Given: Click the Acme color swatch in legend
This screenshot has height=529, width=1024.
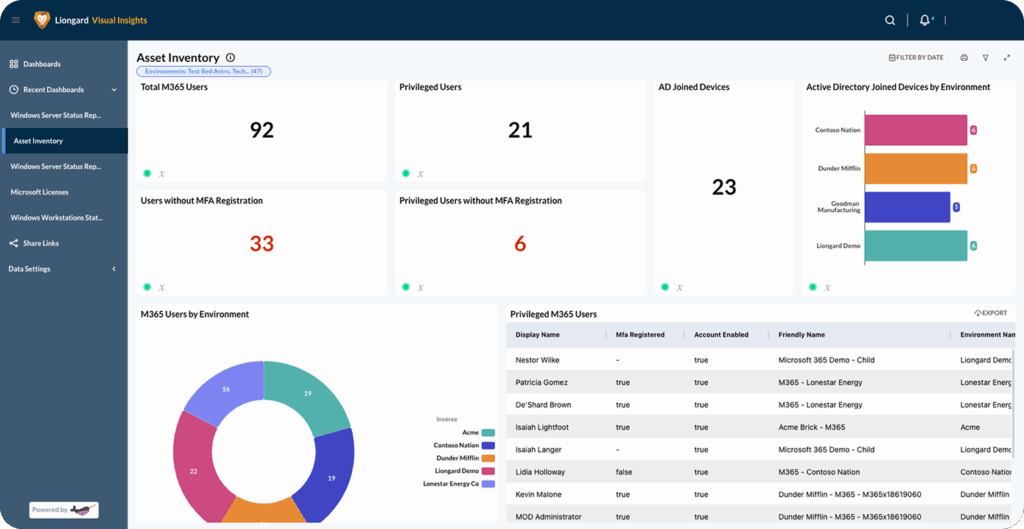Looking at the screenshot, I should click(x=488, y=432).
